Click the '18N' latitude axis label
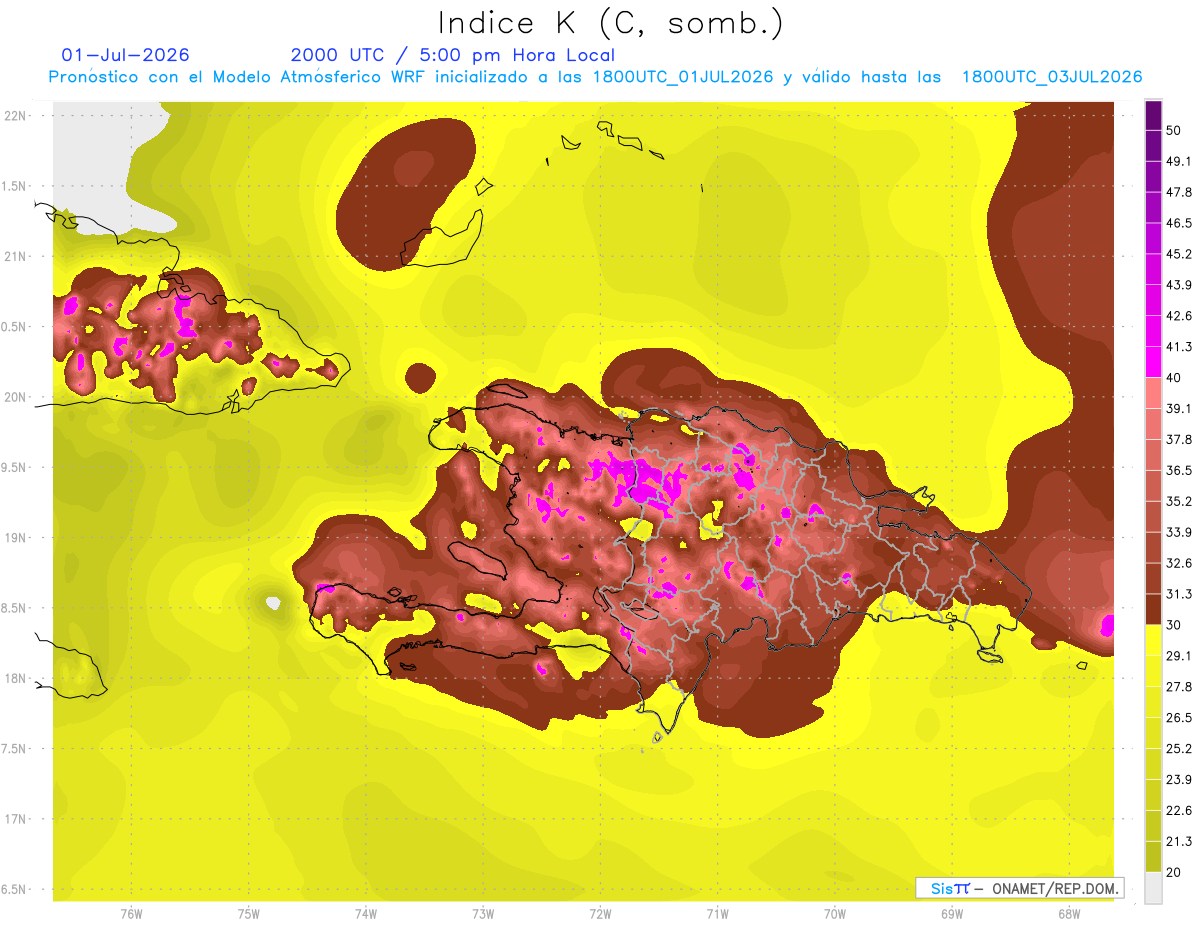This screenshot has height=927, width=1200. click(15, 678)
